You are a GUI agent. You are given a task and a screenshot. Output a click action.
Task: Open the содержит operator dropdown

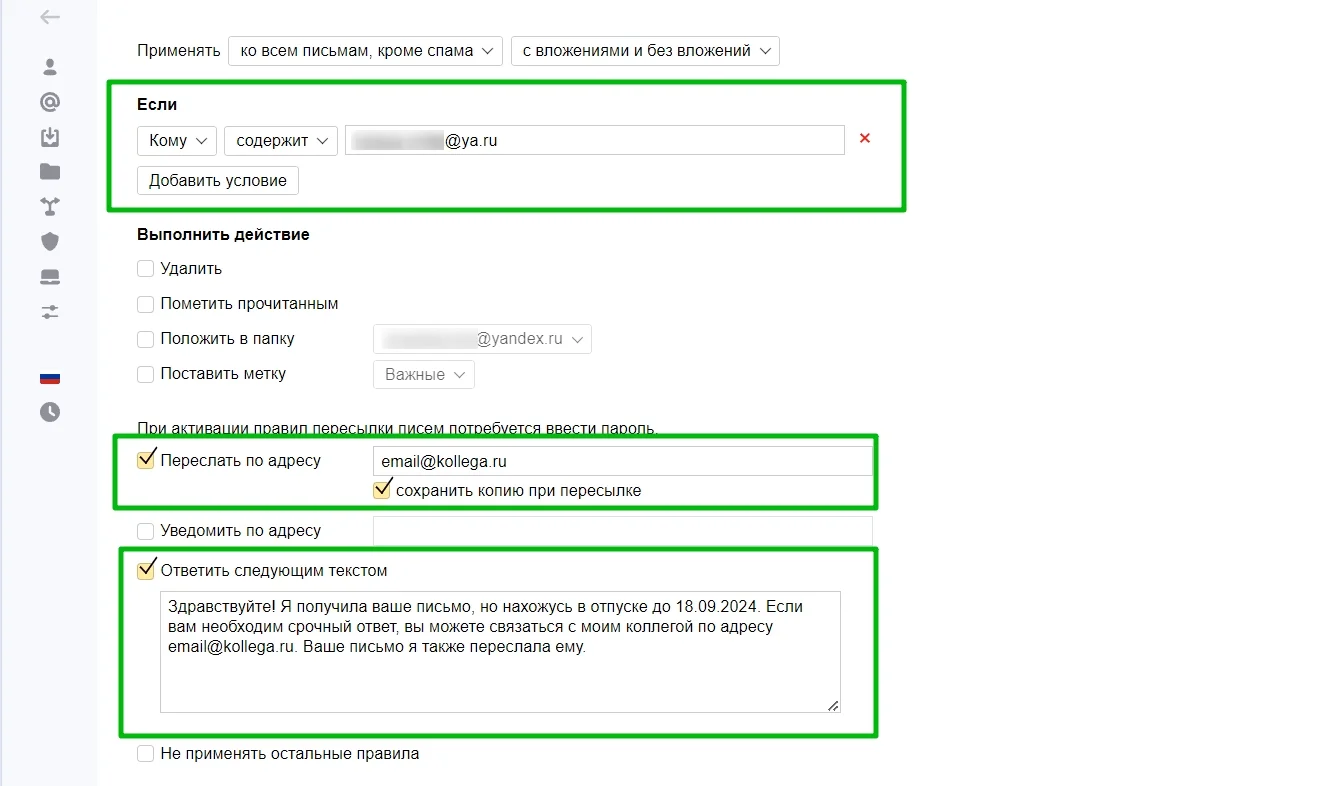point(281,141)
